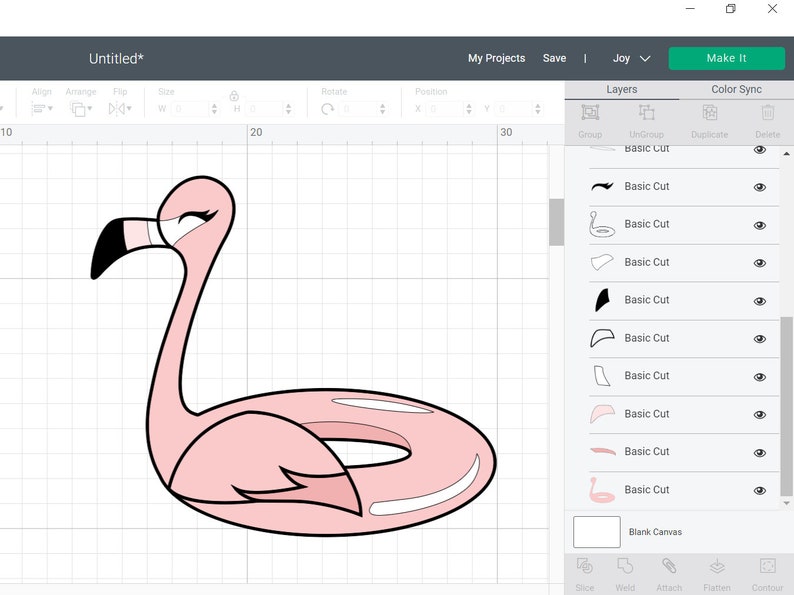The height and width of the screenshot is (595, 794).
Task: Click the Duplicate layer icon
Action: click(709, 112)
